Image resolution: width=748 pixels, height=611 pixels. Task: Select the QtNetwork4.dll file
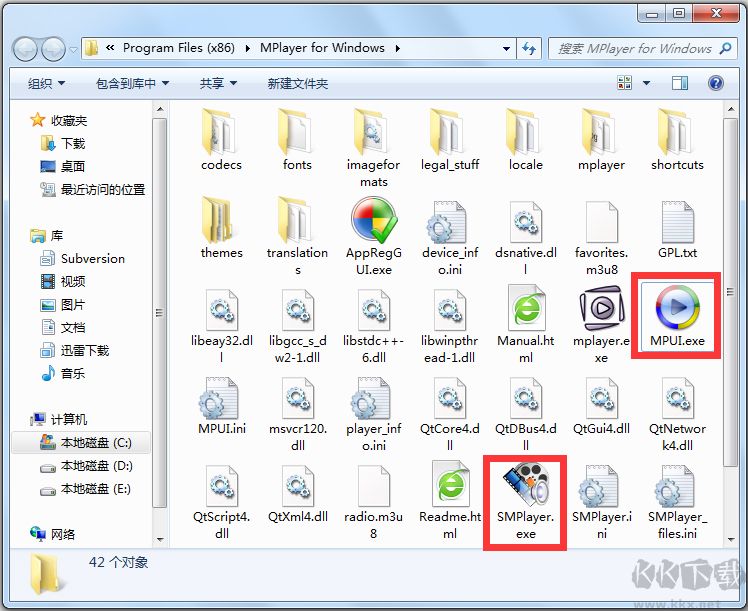(x=677, y=413)
